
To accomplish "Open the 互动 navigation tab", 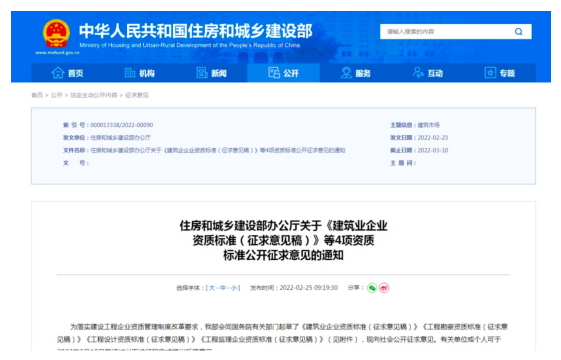I will [x=428, y=73].
